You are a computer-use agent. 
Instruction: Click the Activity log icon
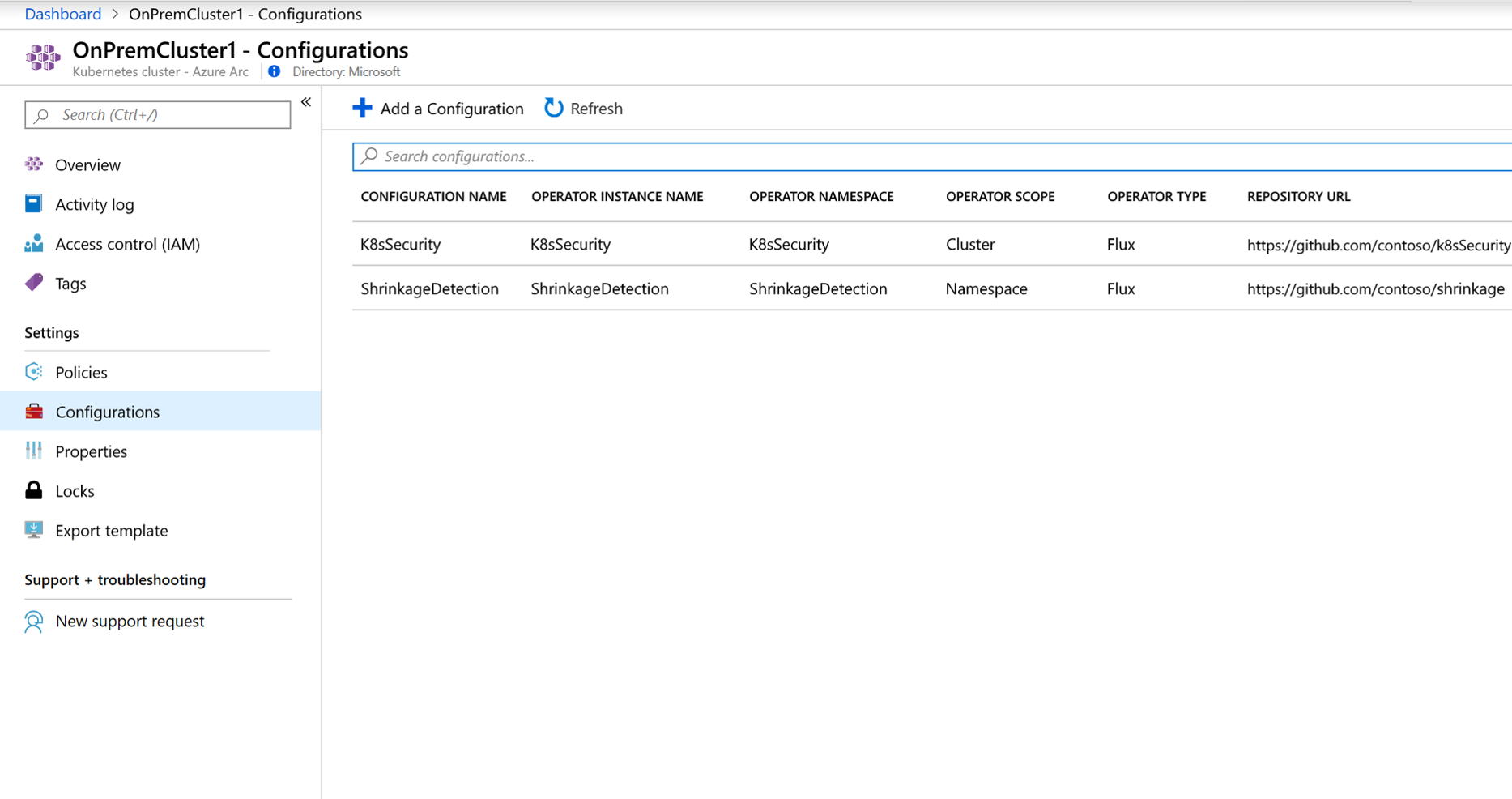pos(34,204)
